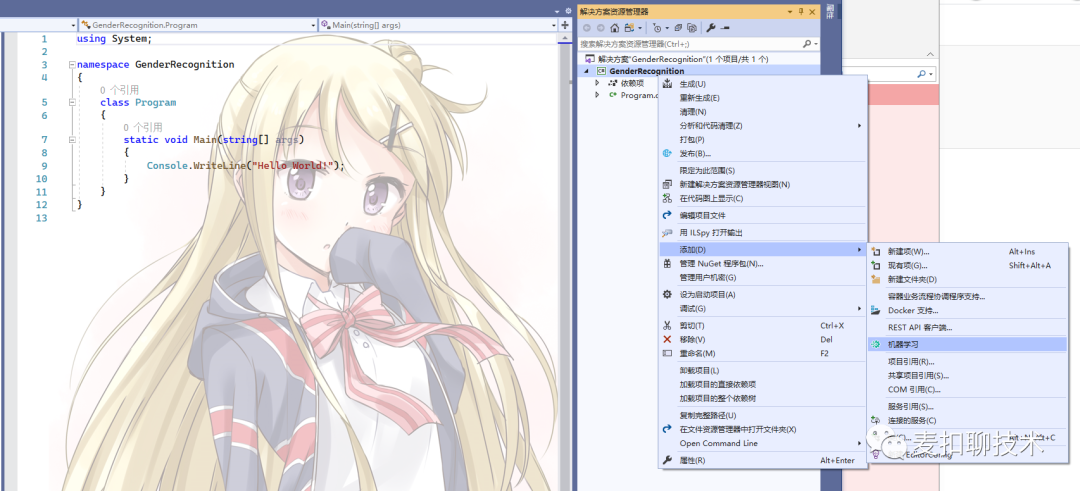Choose 共享项目引用(S)...

[968, 375]
